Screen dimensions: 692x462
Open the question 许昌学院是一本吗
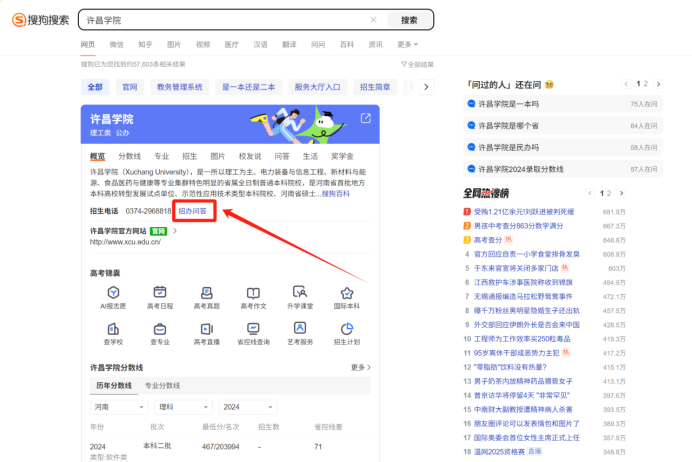[563, 104]
